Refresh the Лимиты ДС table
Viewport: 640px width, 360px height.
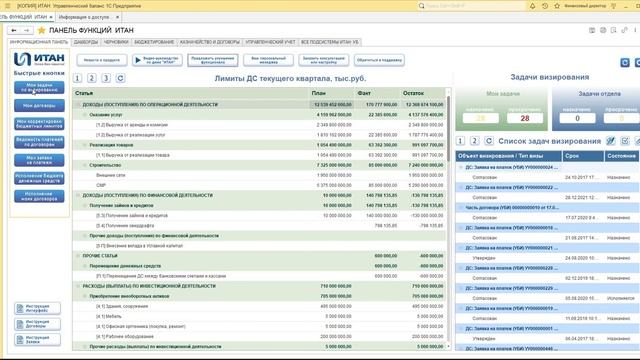[120, 78]
